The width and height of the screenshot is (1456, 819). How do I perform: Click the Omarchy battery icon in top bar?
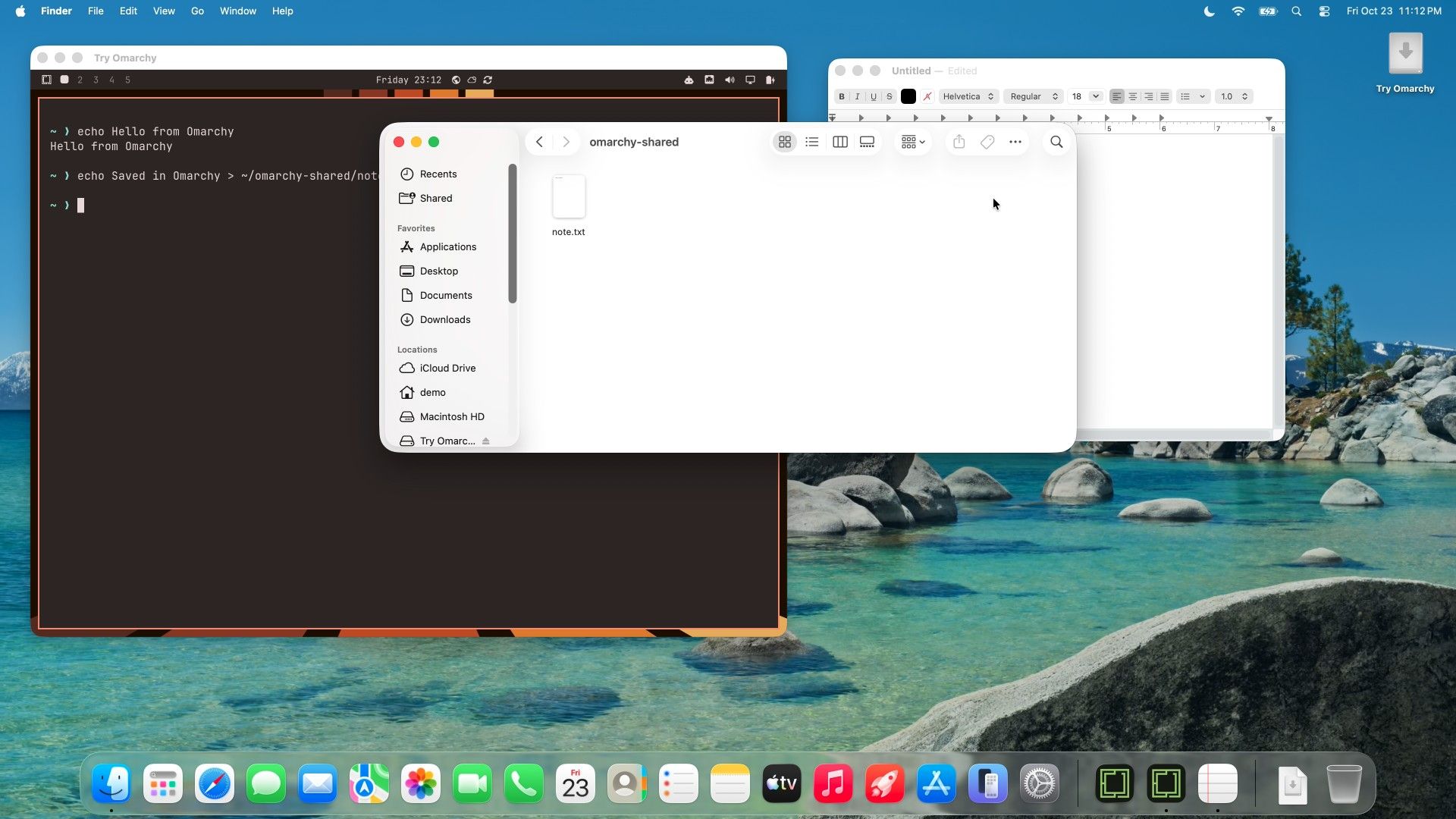[770, 80]
